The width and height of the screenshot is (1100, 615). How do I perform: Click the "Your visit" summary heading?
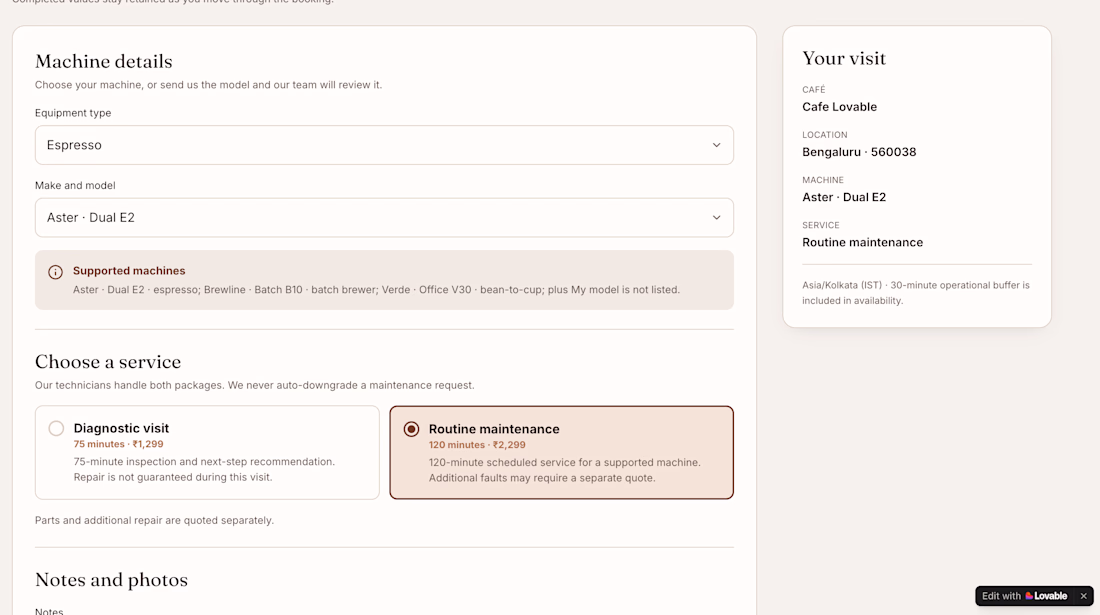pyautogui.click(x=844, y=58)
